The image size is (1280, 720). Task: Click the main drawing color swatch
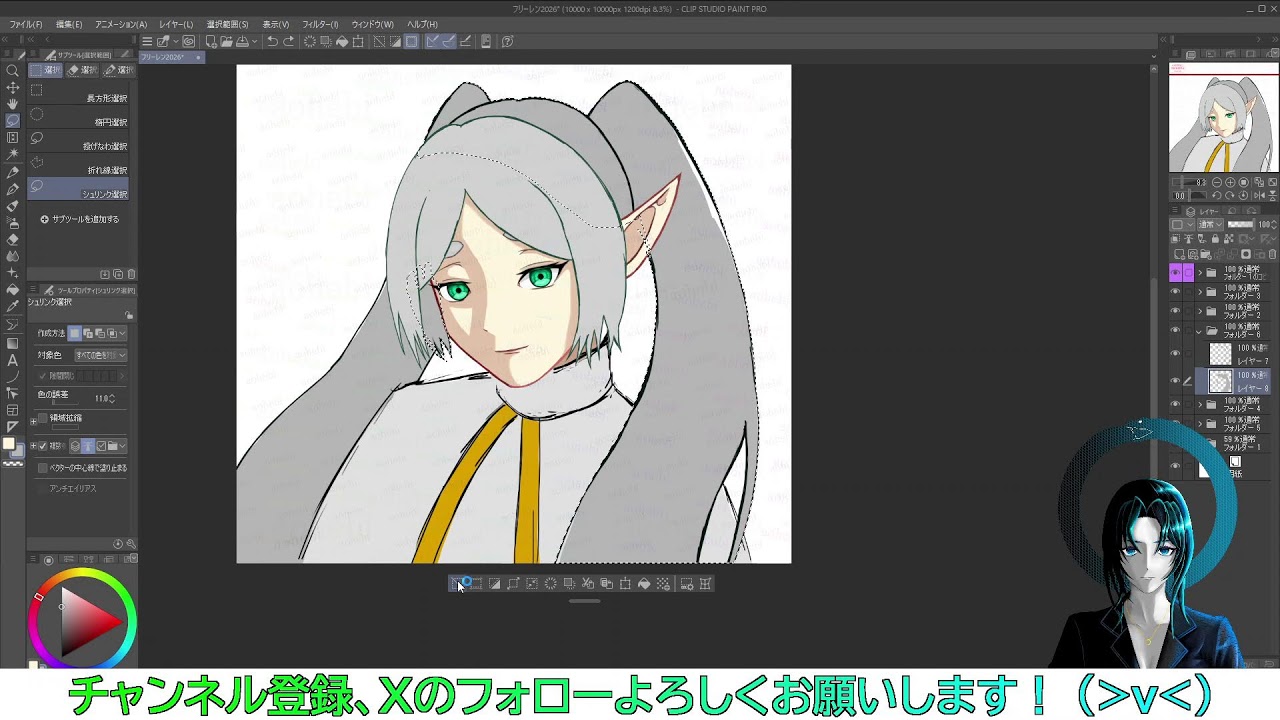[x=9, y=444]
